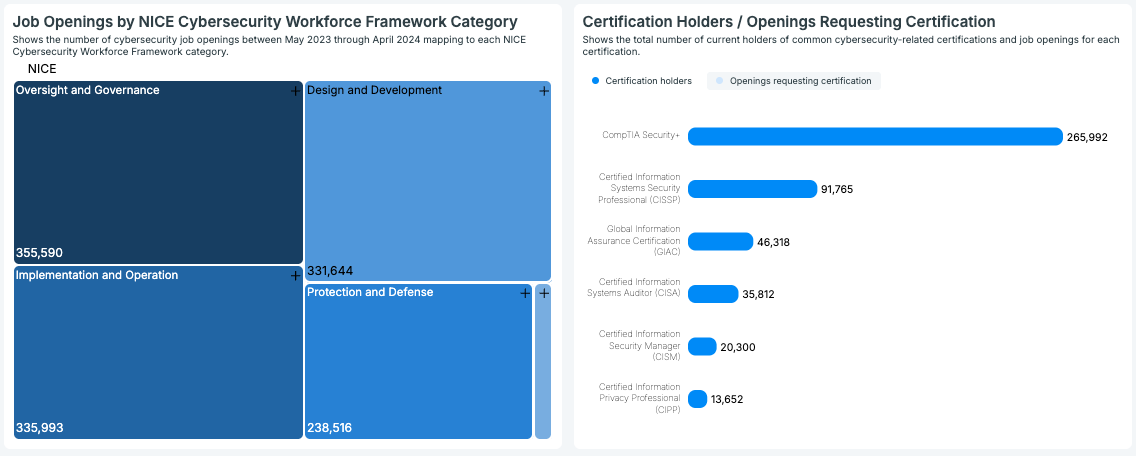Select the CISSP certification bar
The width and height of the screenshot is (1136, 456).
752,189
